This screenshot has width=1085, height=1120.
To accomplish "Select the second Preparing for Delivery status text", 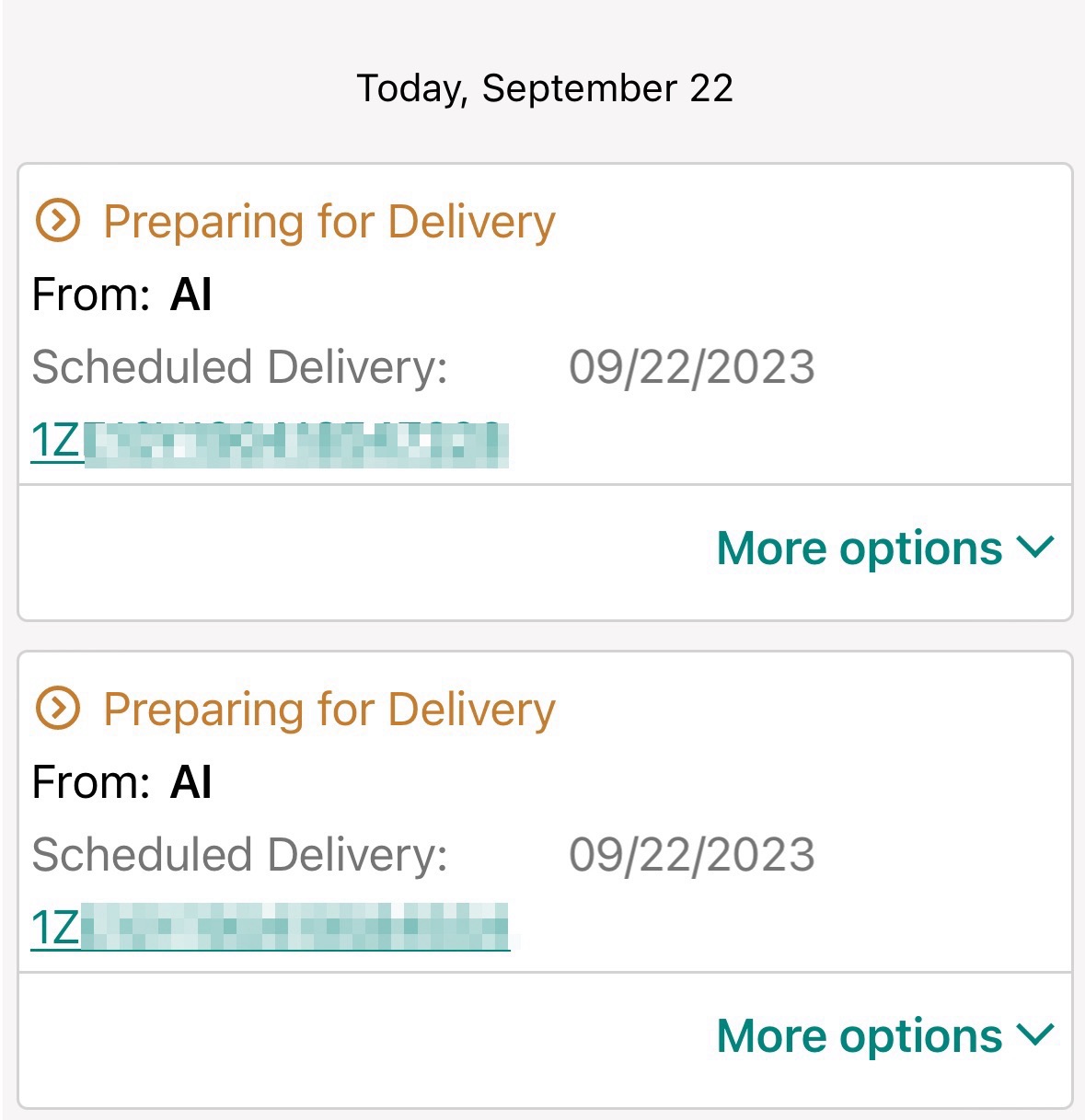I will point(329,710).
